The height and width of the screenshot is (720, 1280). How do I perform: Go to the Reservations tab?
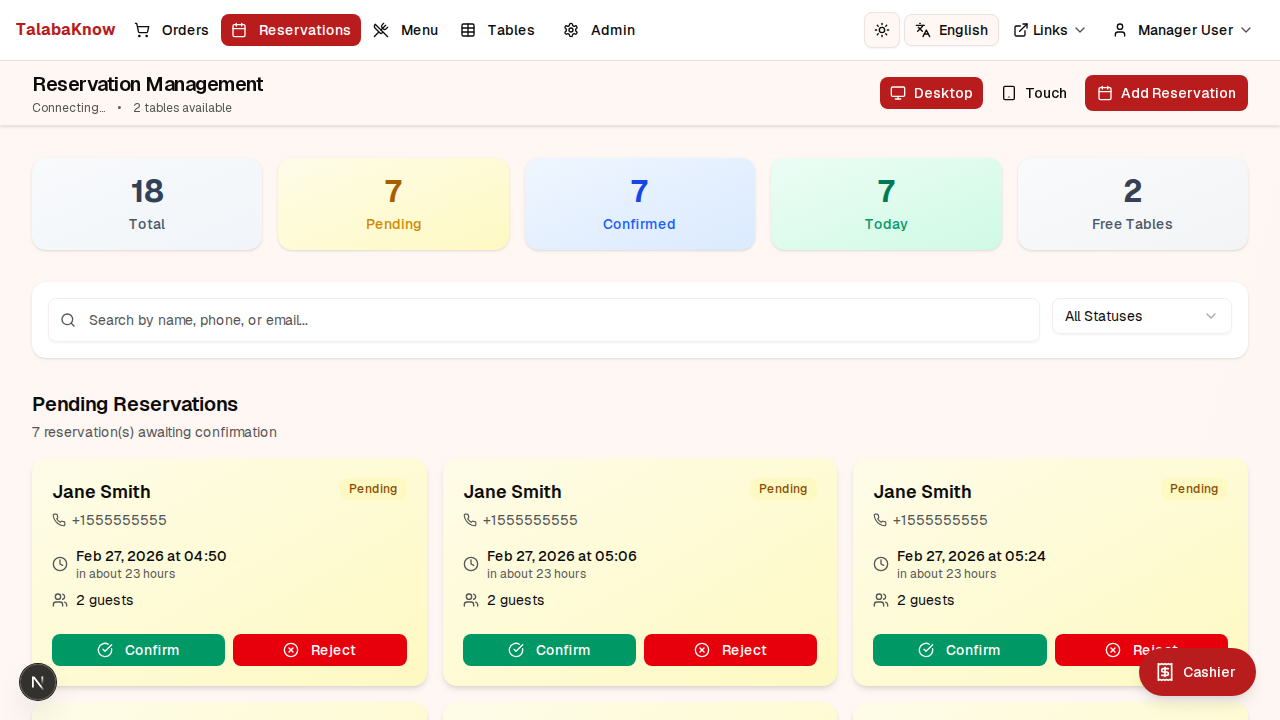pyautogui.click(x=291, y=30)
